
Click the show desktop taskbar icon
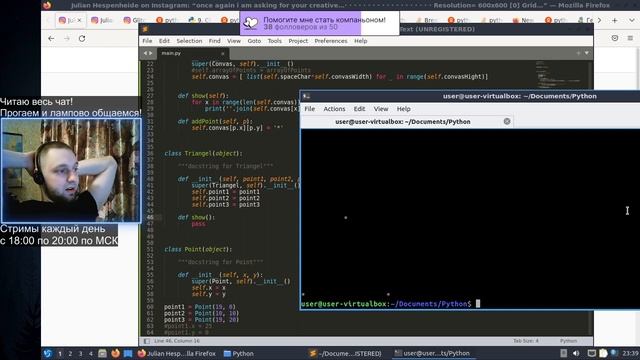tap(128, 353)
